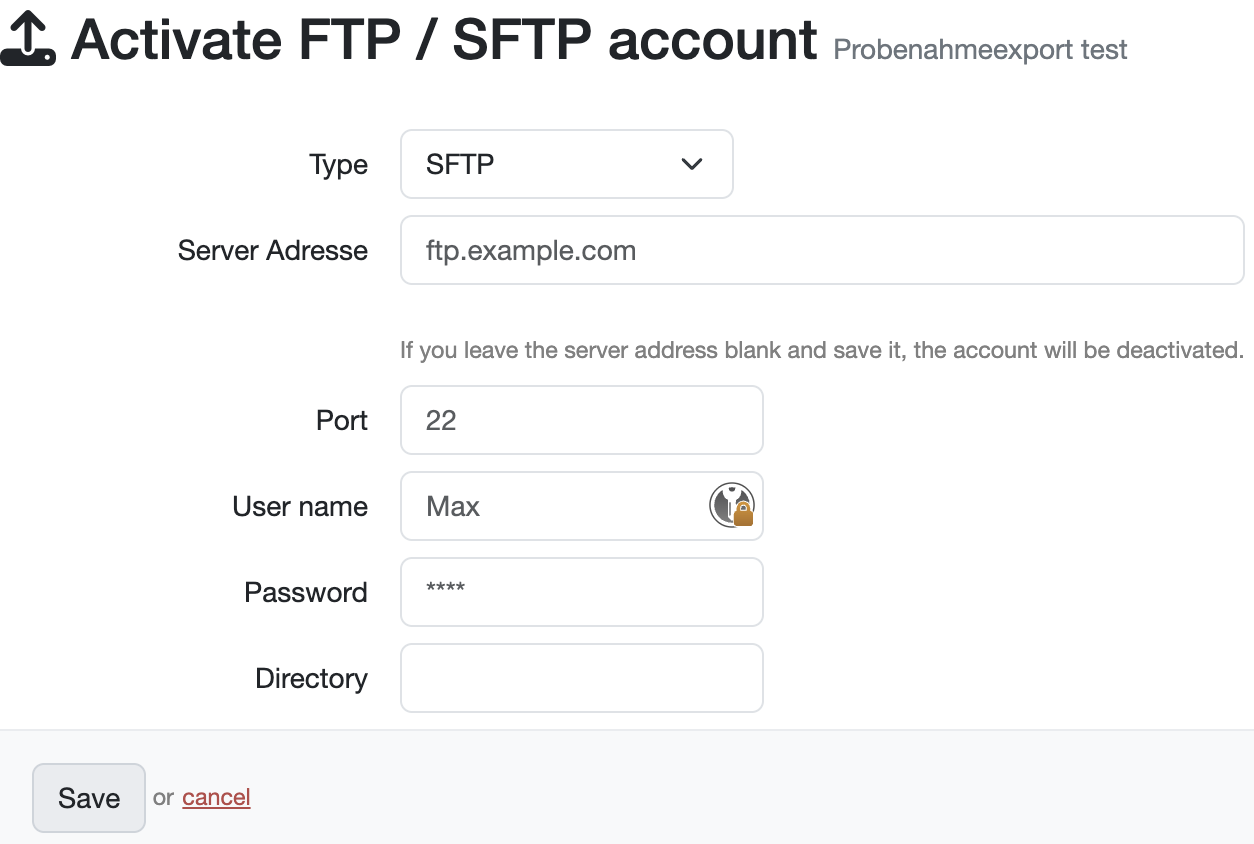Click the server address blank hint text
1254x844 pixels.
(x=821, y=350)
